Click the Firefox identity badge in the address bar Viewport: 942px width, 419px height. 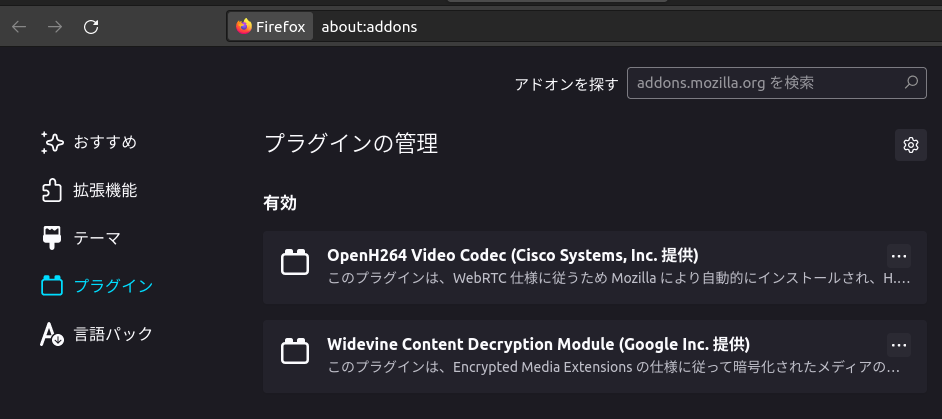(271, 26)
